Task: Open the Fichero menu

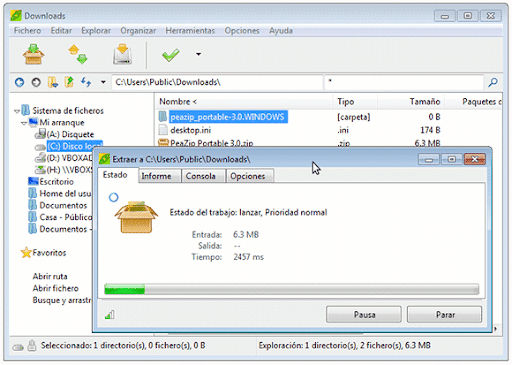Action: click(27, 31)
